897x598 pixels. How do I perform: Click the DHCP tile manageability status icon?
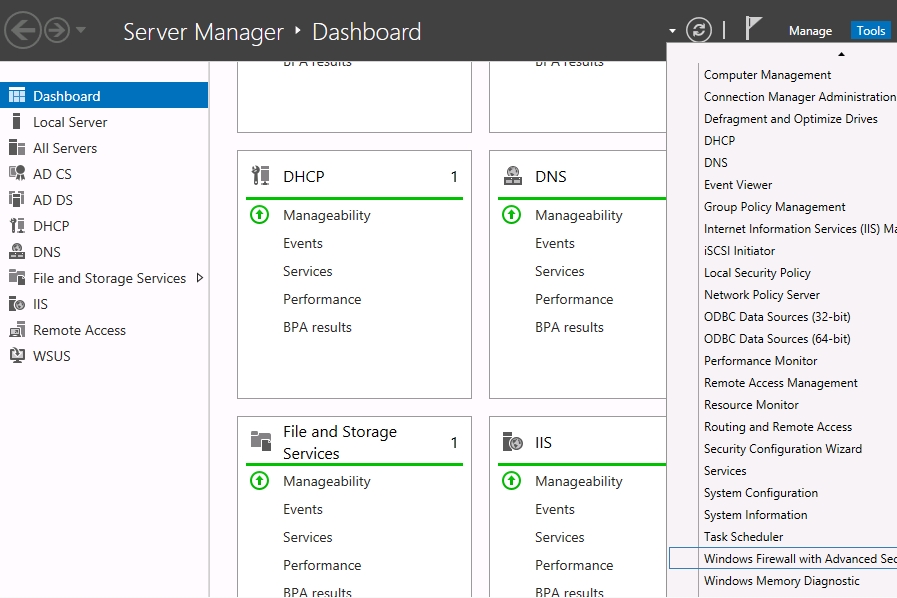click(x=259, y=215)
